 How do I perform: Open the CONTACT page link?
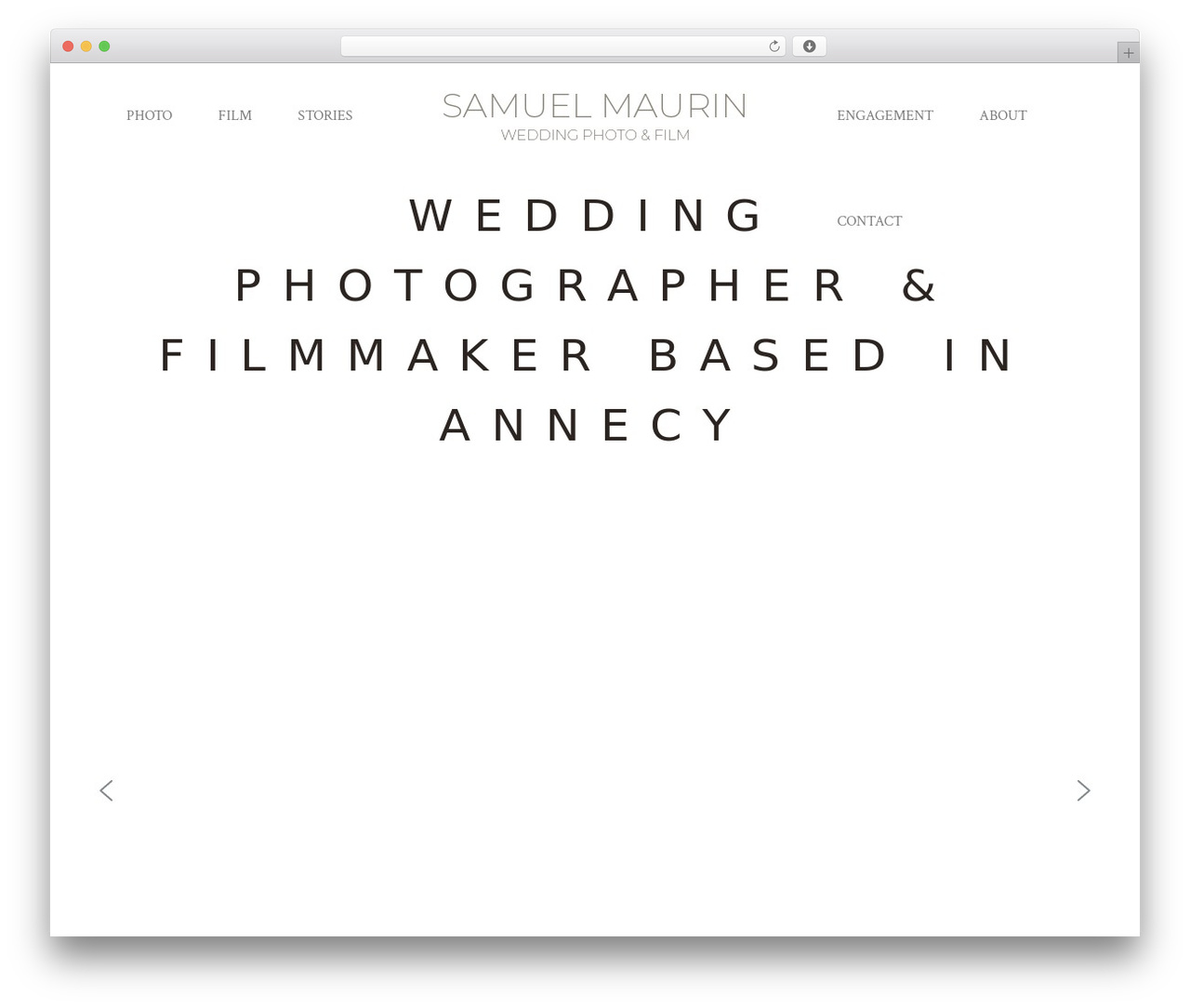[x=869, y=221]
